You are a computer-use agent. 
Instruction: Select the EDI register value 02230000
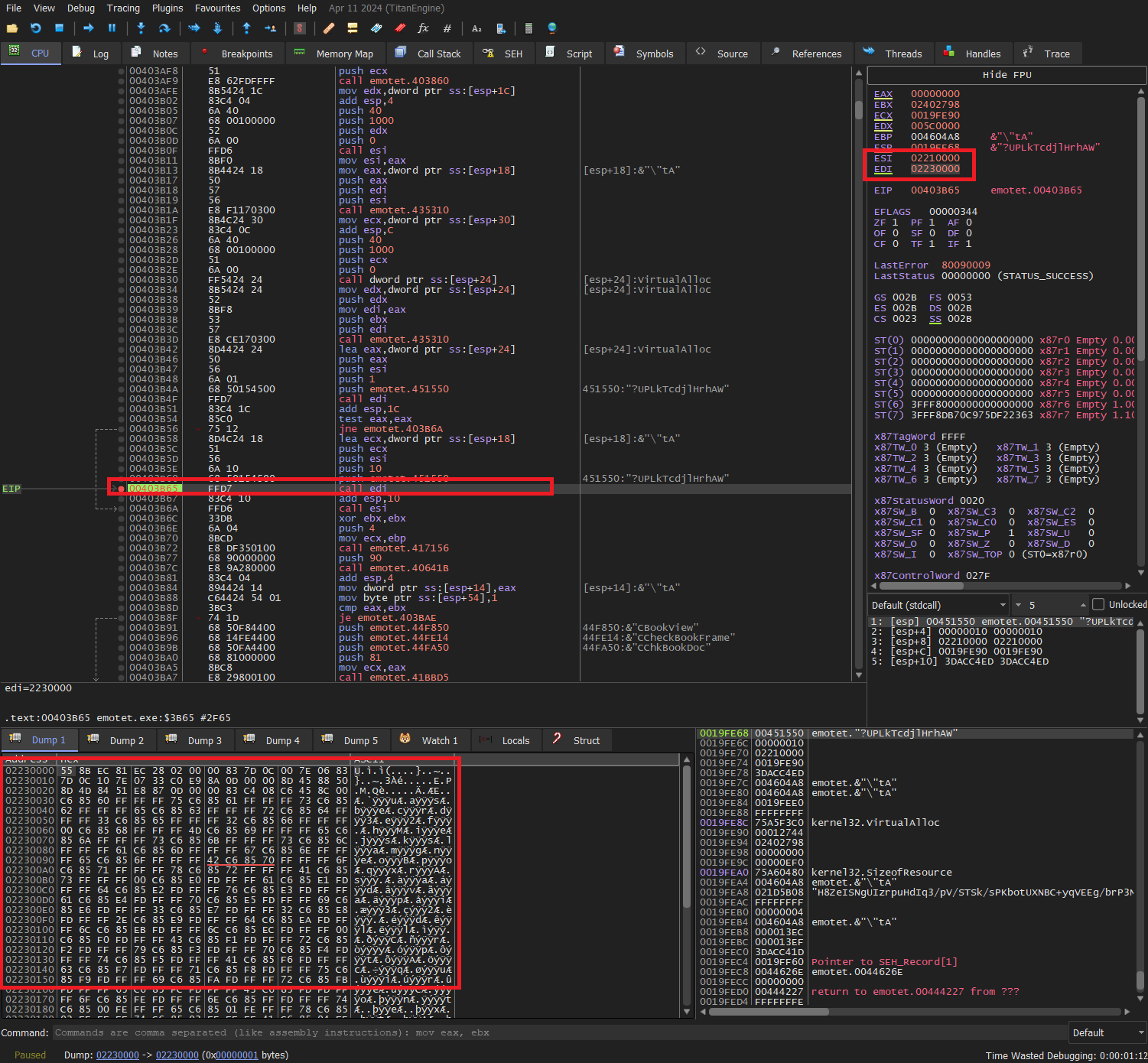click(x=935, y=169)
